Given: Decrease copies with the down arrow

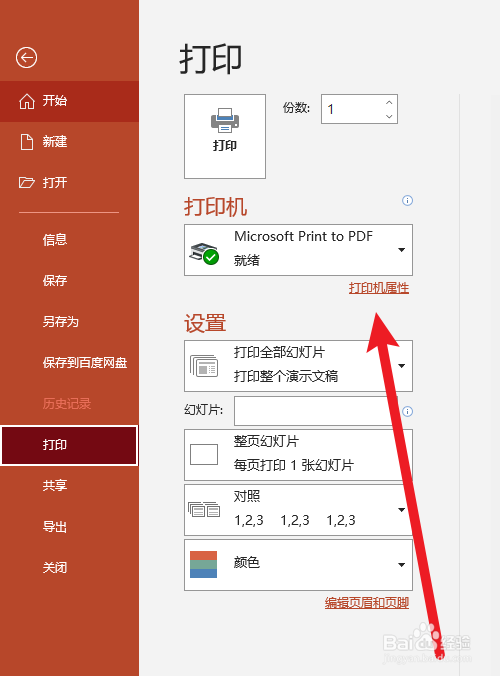Looking at the screenshot, I should [x=389, y=116].
